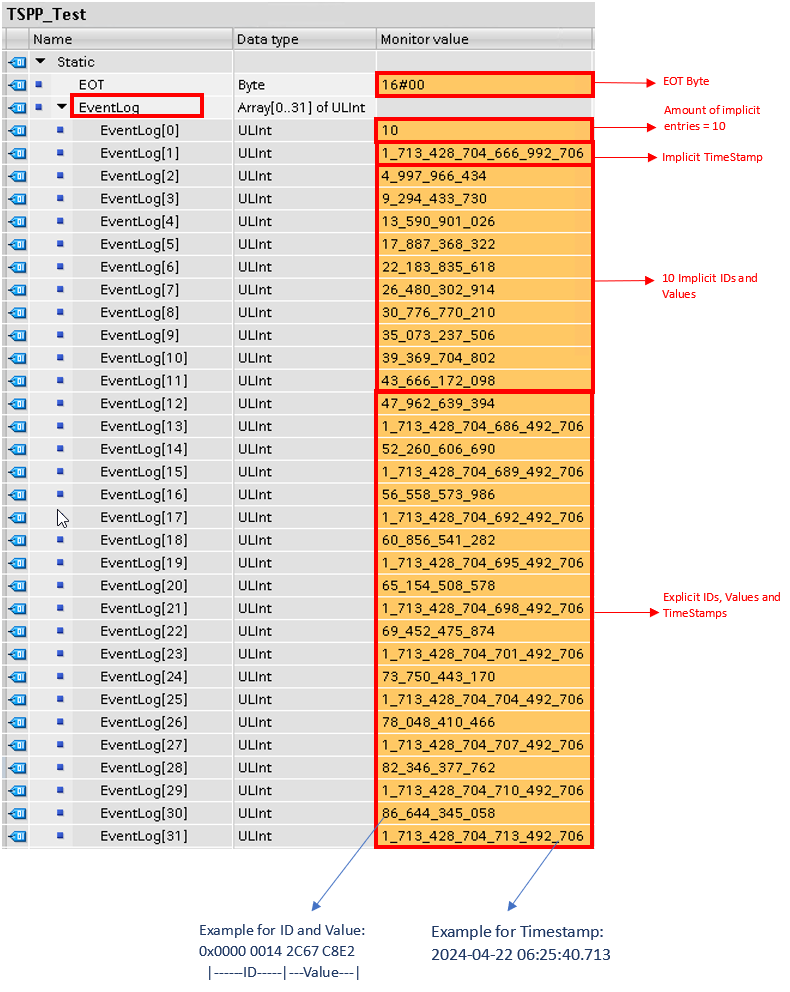This screenshot has width=790, height=992.
Task: Click monitor value 86_644_345_058
Action: (x=484, y=814)
